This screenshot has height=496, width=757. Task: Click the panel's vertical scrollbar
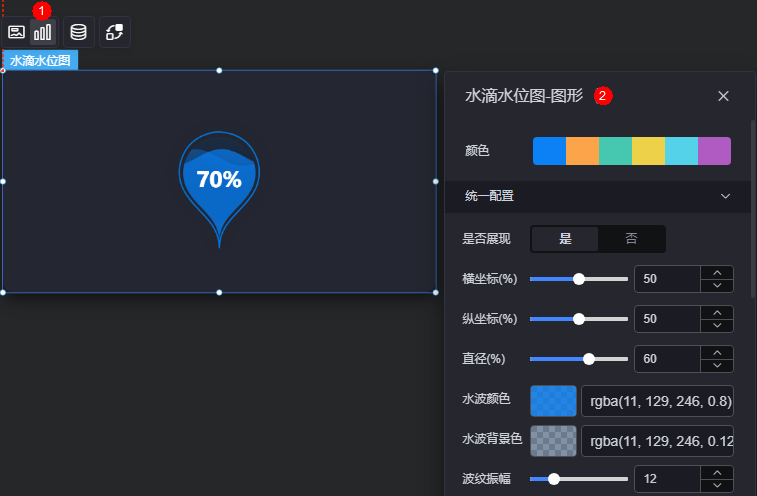[754, 208]
